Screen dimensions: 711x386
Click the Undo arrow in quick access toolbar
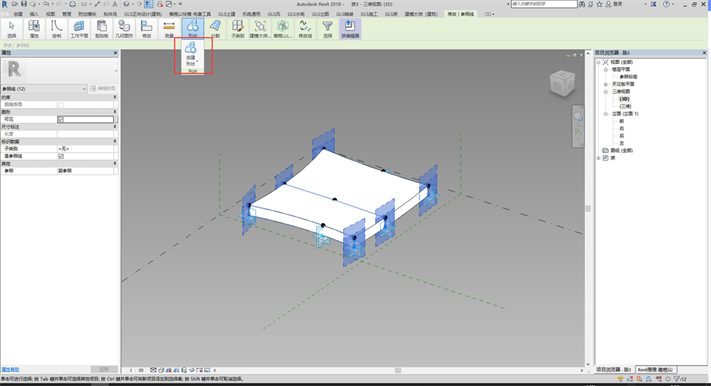click(x=46, y=4)
